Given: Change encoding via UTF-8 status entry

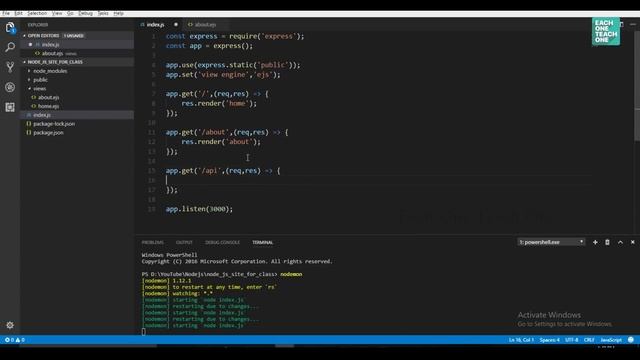Looking at the screenshot, I should pos(571,340).
